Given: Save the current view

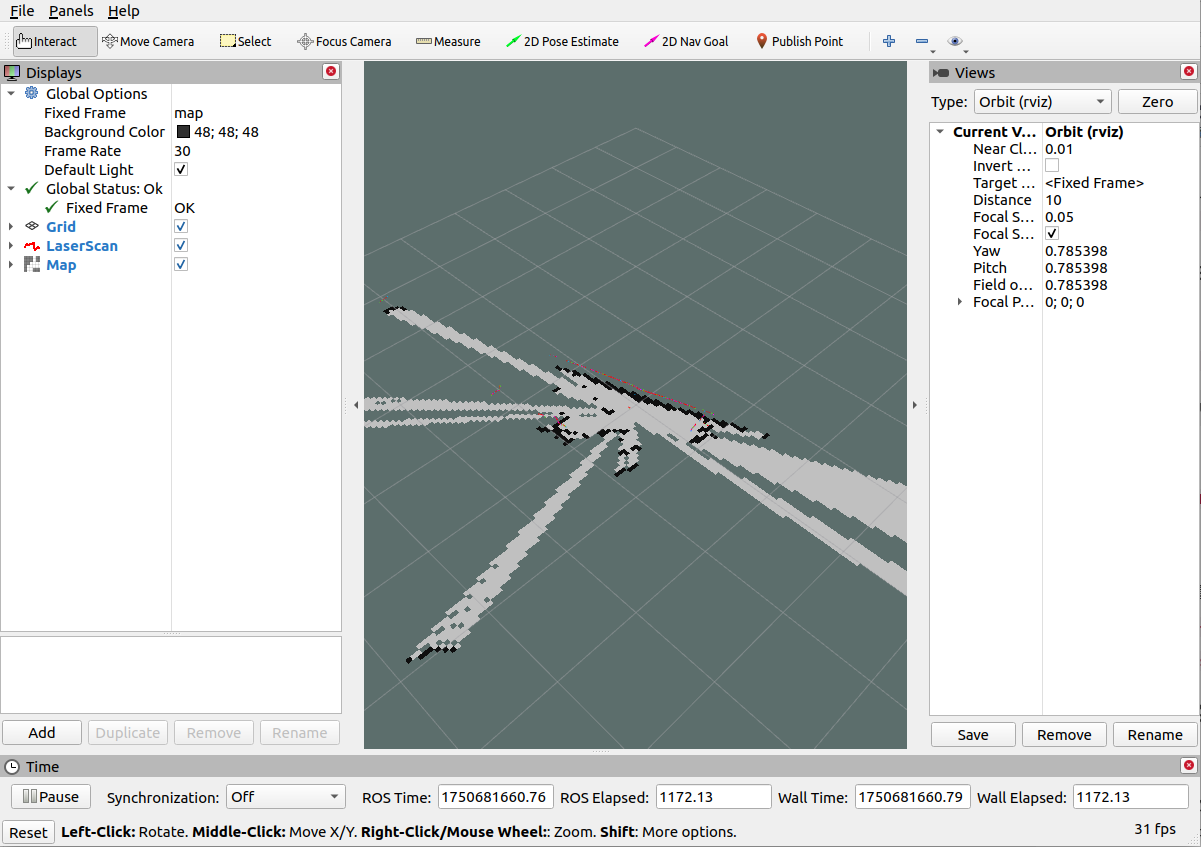Looking at the screenshot, I should point(973,734).
